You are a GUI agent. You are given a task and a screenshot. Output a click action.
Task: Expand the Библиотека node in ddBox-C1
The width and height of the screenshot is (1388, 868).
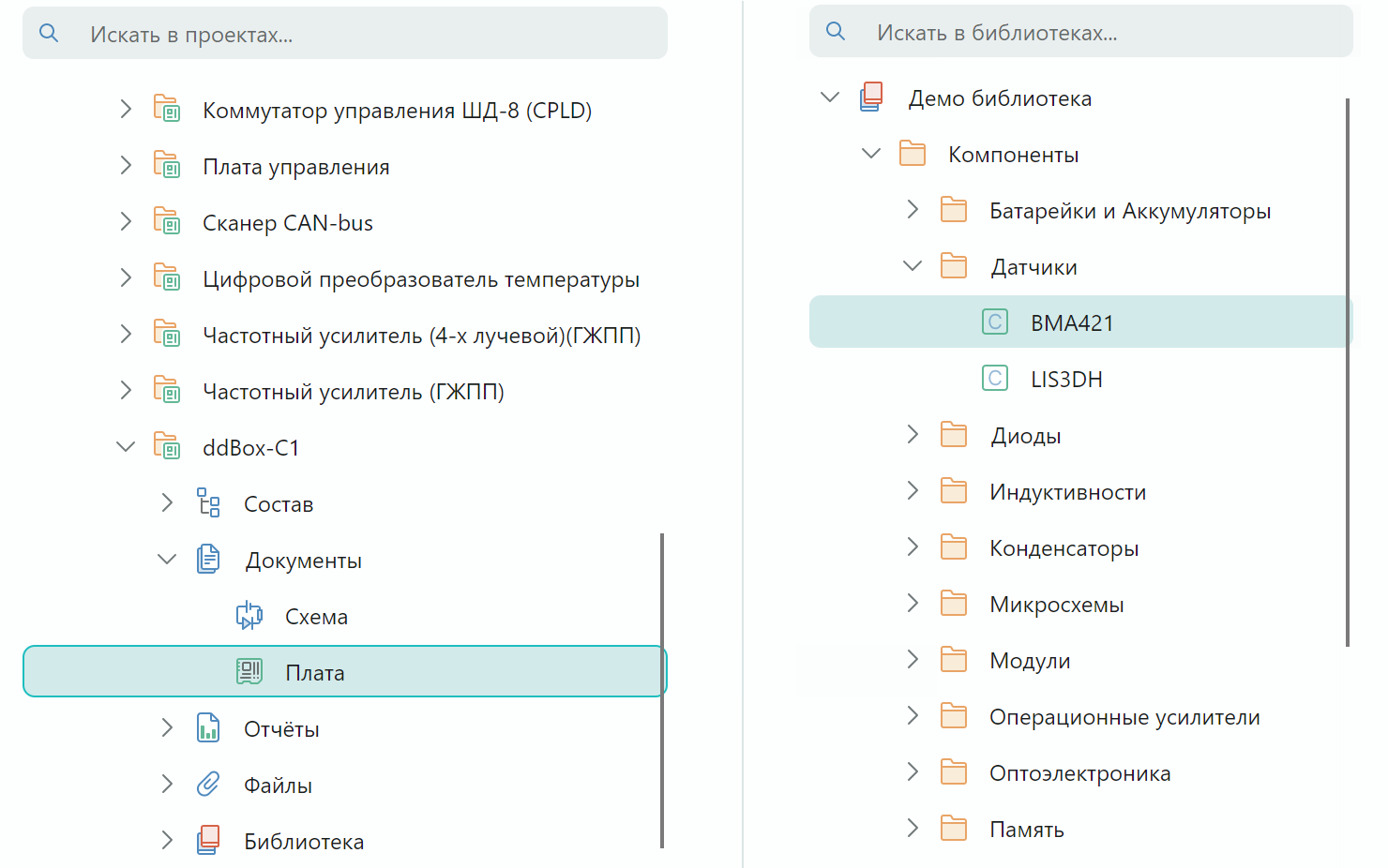tap(167, 841)
